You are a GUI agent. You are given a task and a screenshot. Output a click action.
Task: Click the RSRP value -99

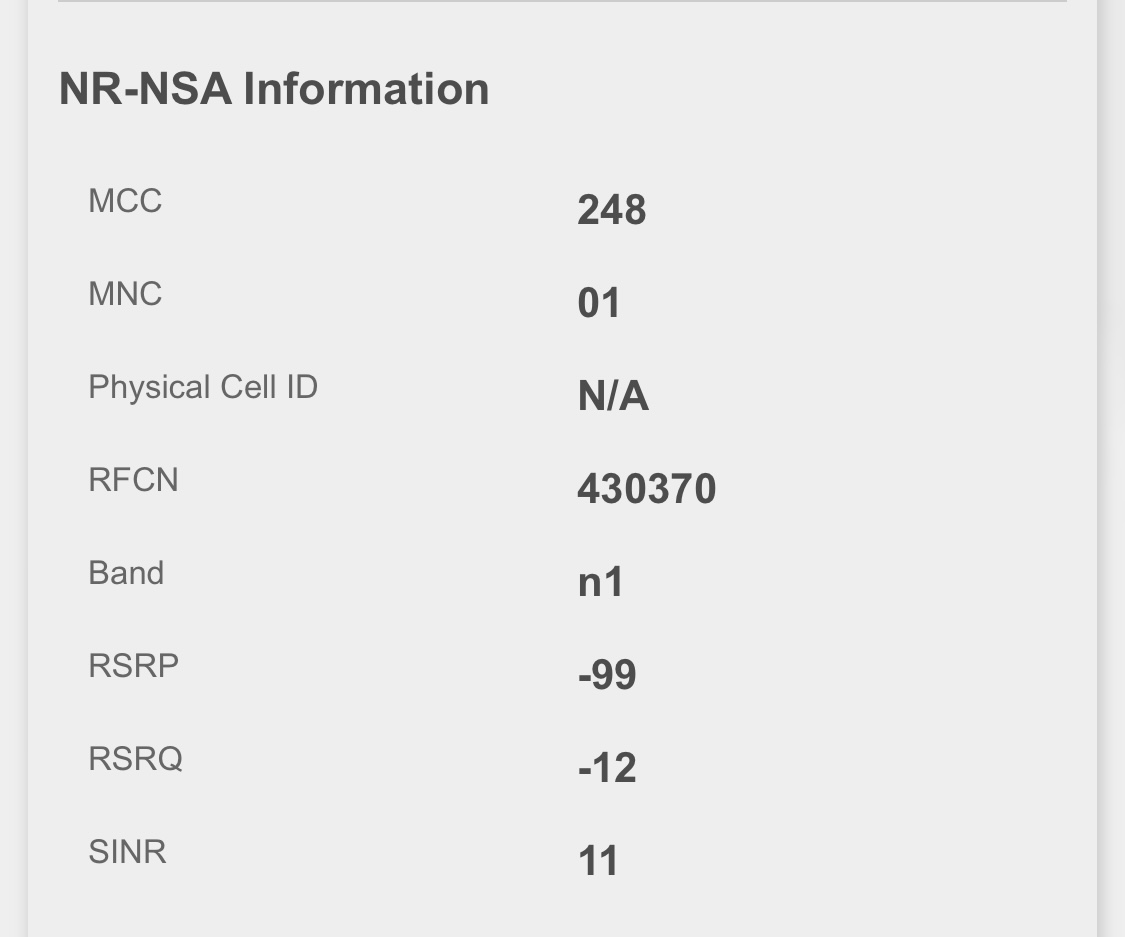tap(607, 675)
